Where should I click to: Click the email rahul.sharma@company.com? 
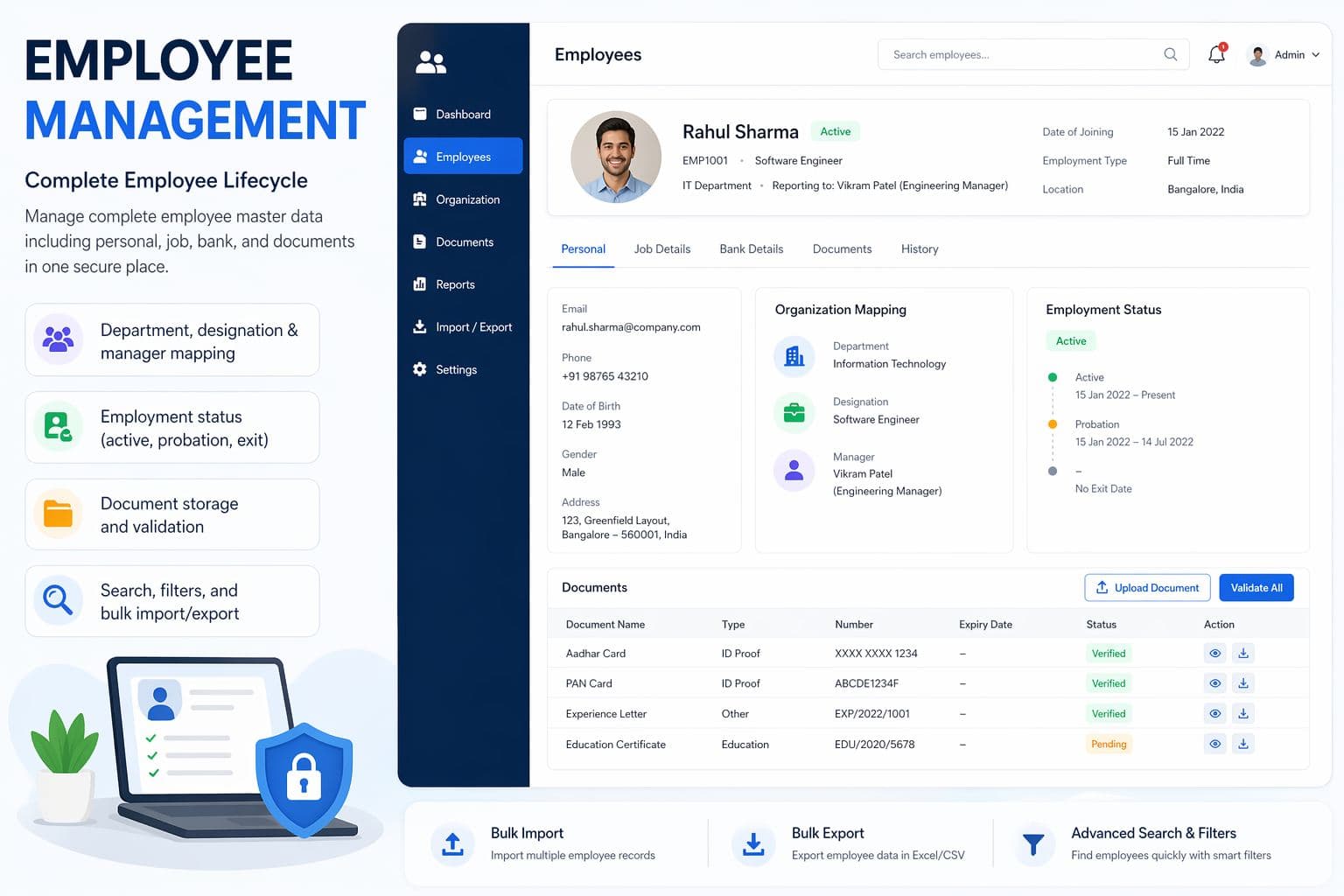point(631,327)
